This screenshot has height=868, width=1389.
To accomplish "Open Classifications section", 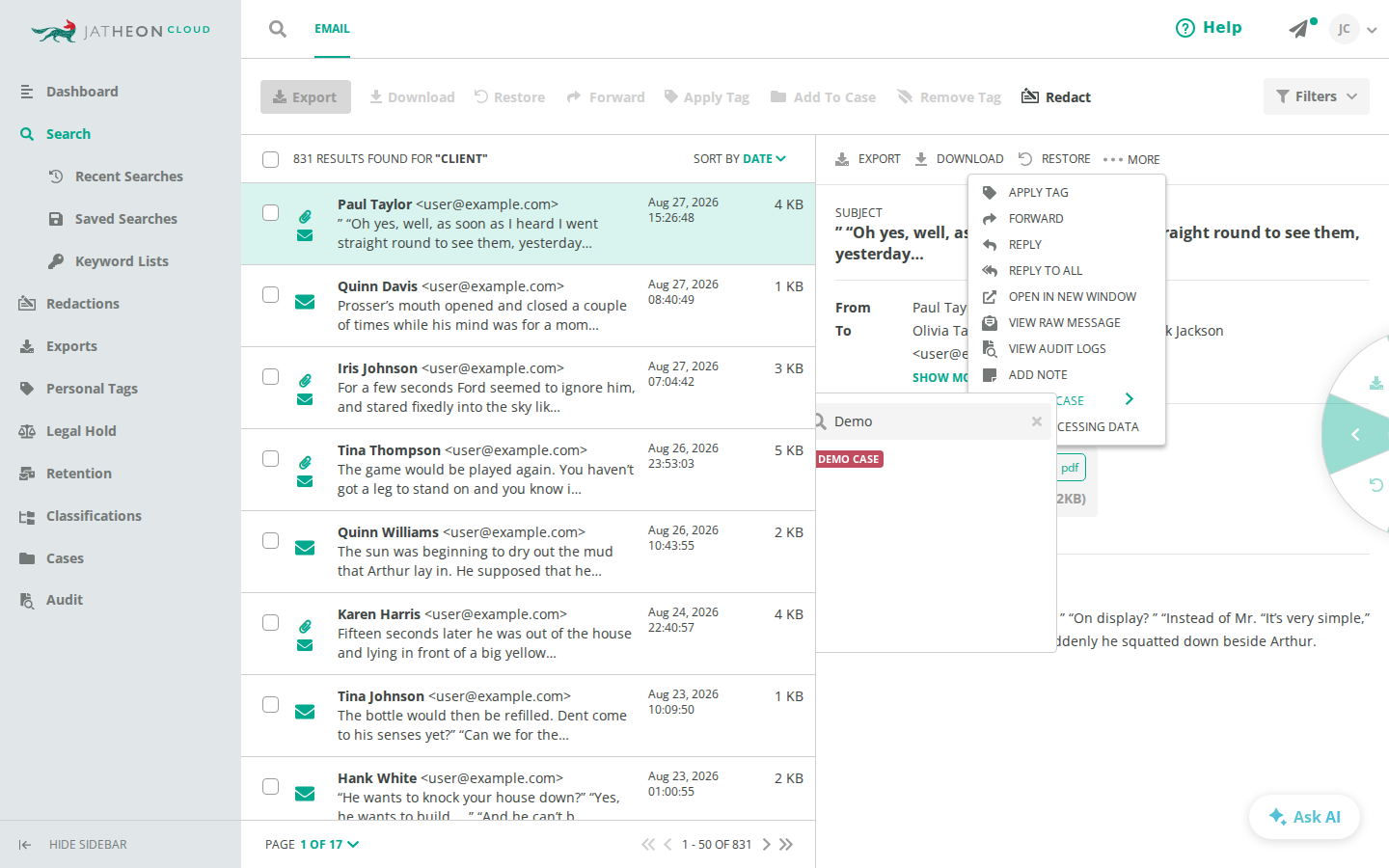I will 94,516.
